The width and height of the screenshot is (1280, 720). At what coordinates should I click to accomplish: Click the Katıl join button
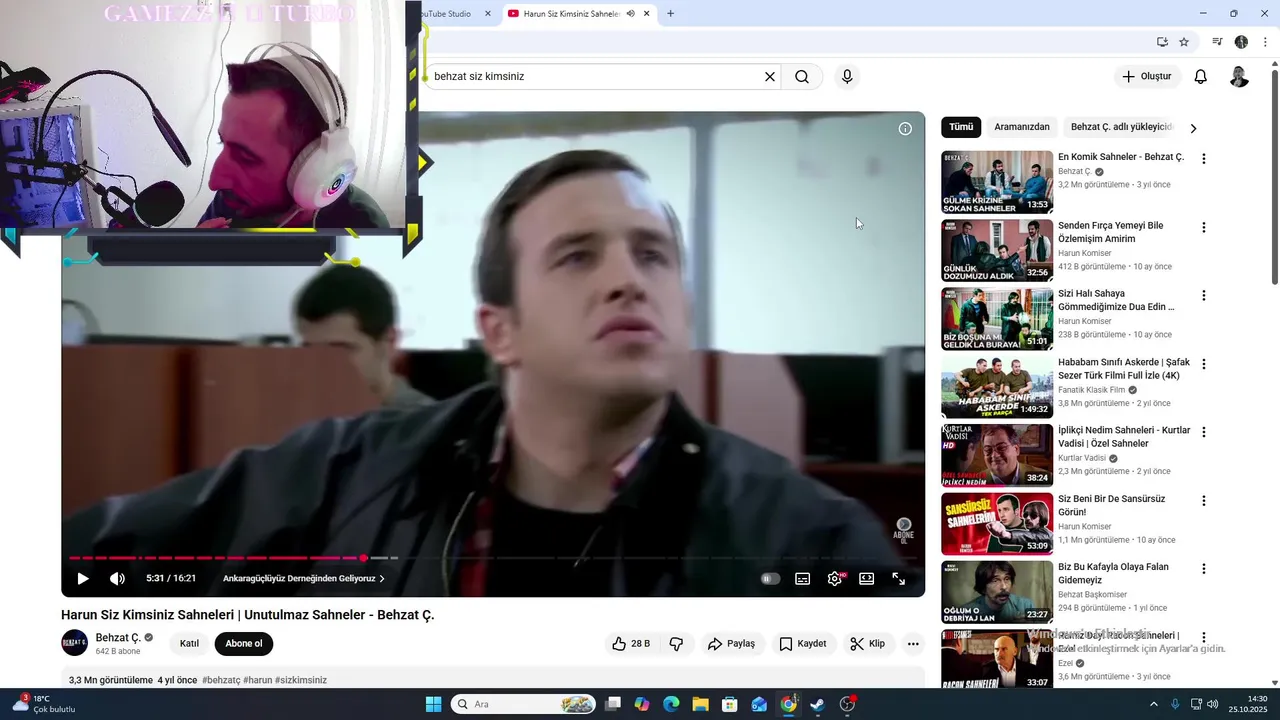[x=189, y=644]
